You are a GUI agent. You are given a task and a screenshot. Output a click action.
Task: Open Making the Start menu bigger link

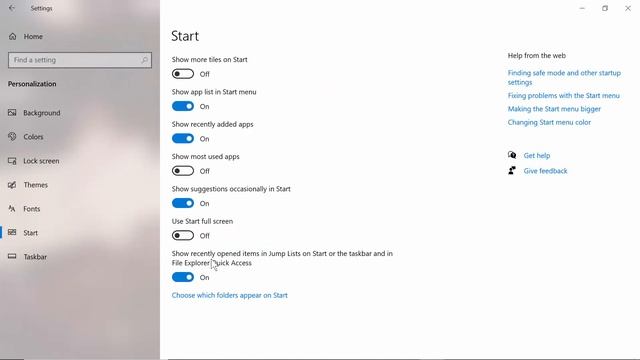point(554,109)
